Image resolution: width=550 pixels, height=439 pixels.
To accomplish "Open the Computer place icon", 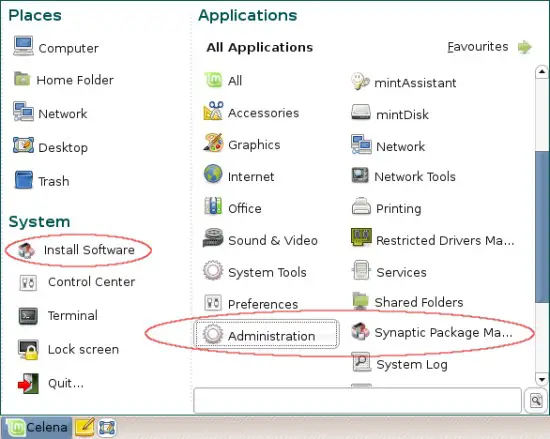I will click(x=23, y=46).
